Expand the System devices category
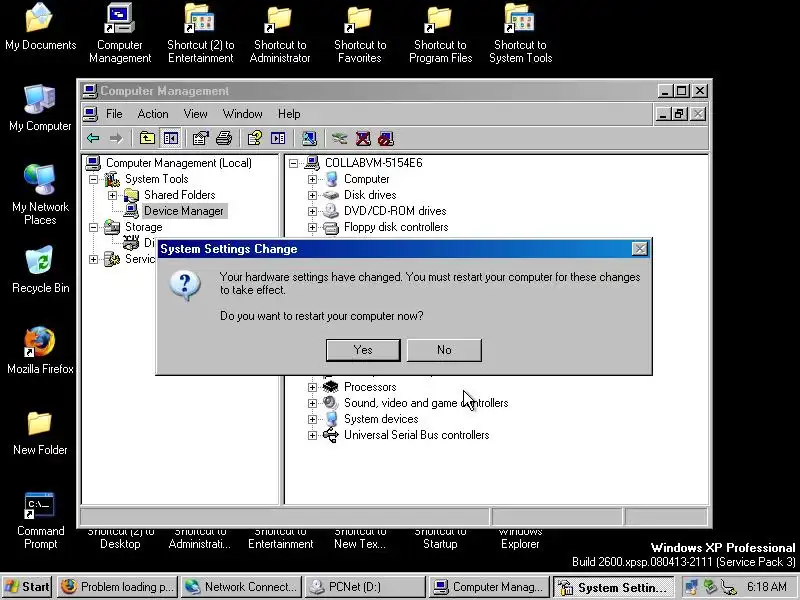The width and height of the screenshot is (800, 600). coord(312,419)
